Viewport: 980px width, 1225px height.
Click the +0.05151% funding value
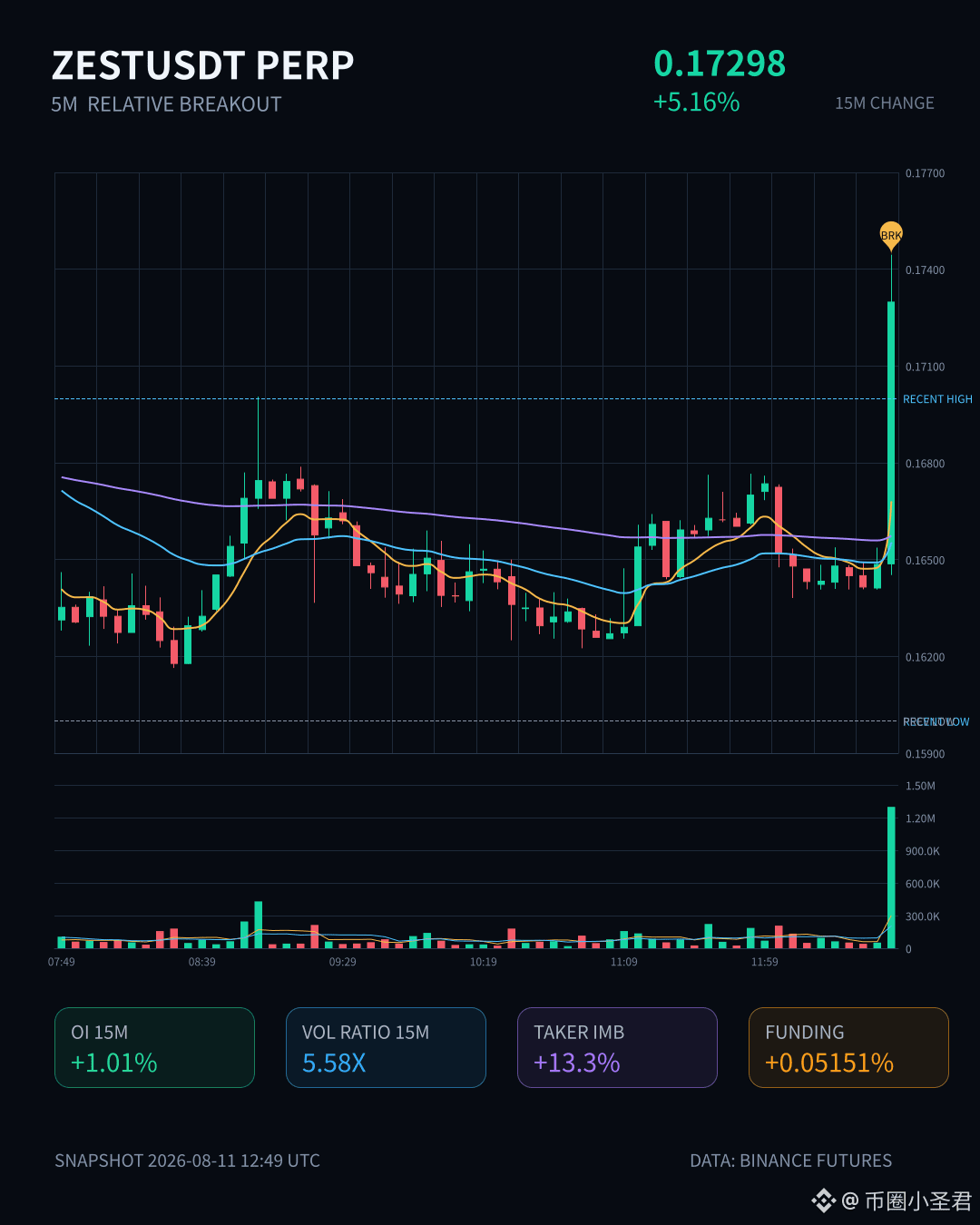coord(829,1063)
